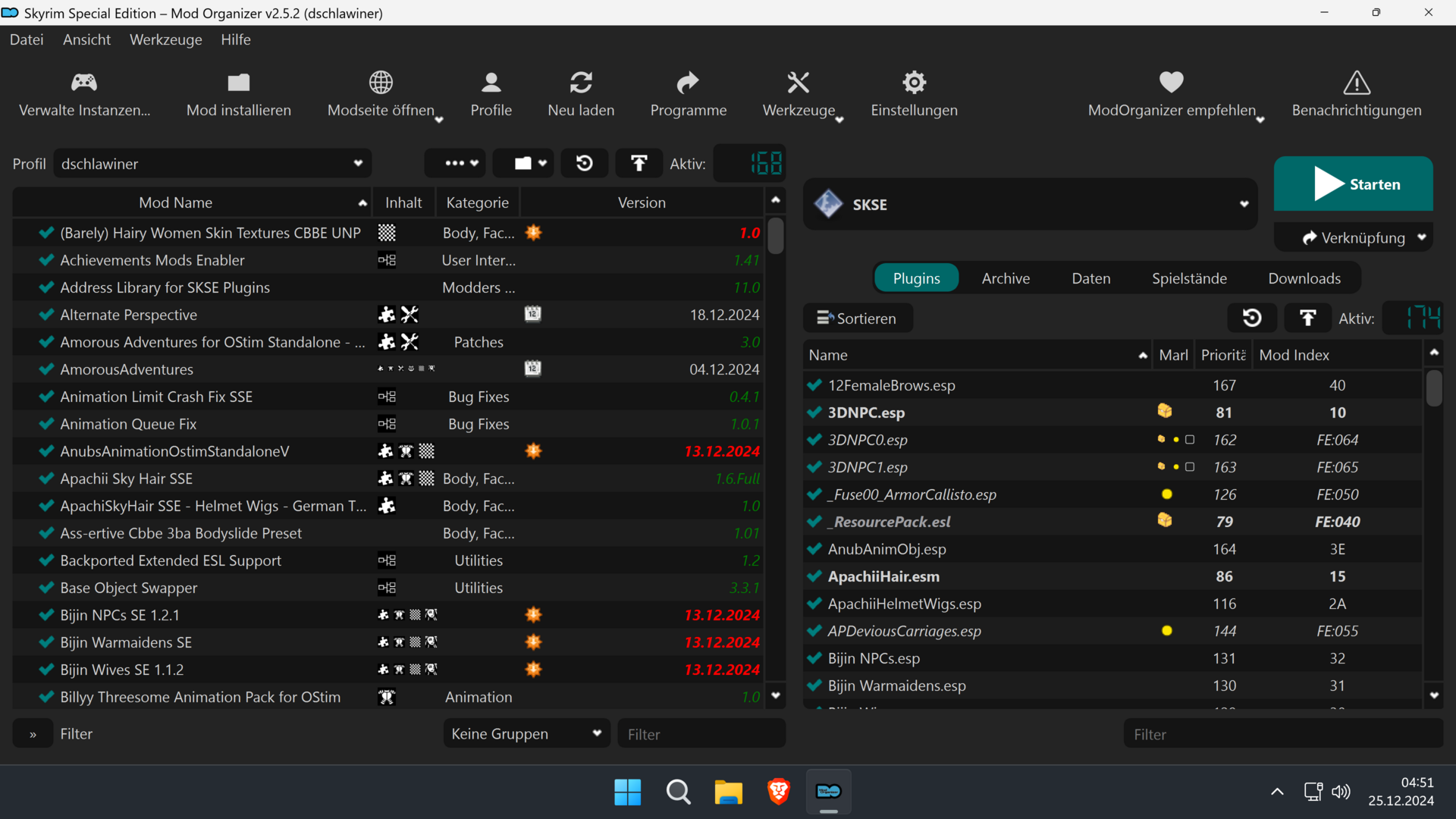Open the Benachrichtigungen warning icon
The image size is (1456, 819).
1357,82
